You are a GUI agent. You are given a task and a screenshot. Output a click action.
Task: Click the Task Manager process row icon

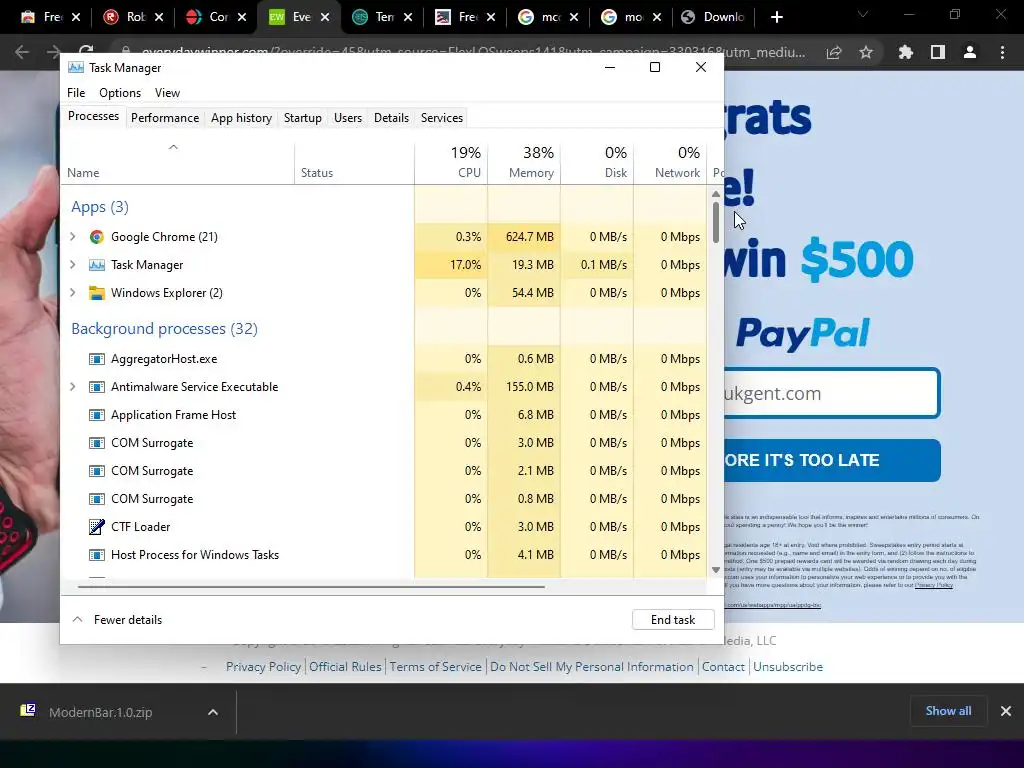tap(97, 265)
